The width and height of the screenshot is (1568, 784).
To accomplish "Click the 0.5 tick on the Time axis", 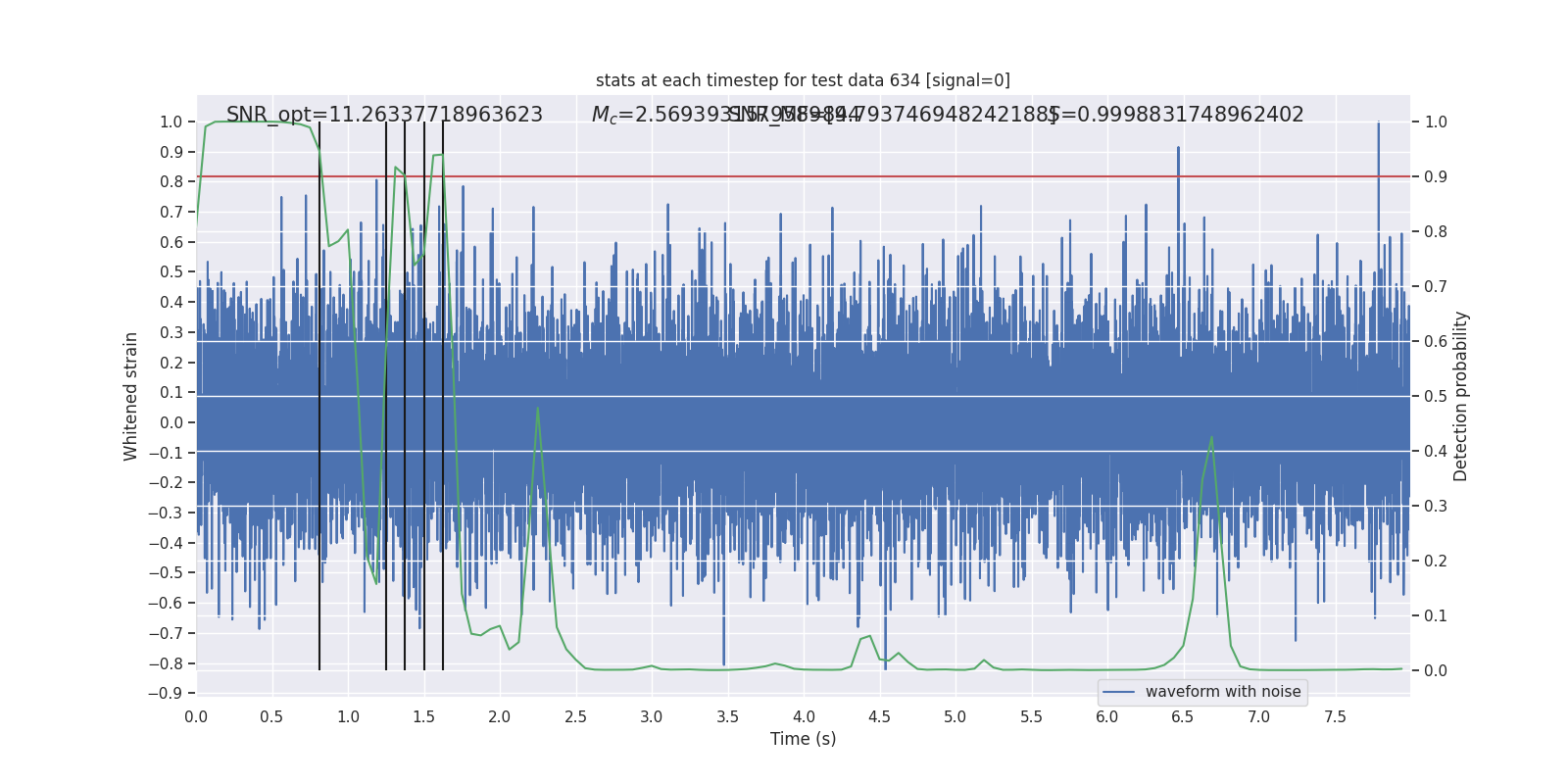I will point(271,716).
